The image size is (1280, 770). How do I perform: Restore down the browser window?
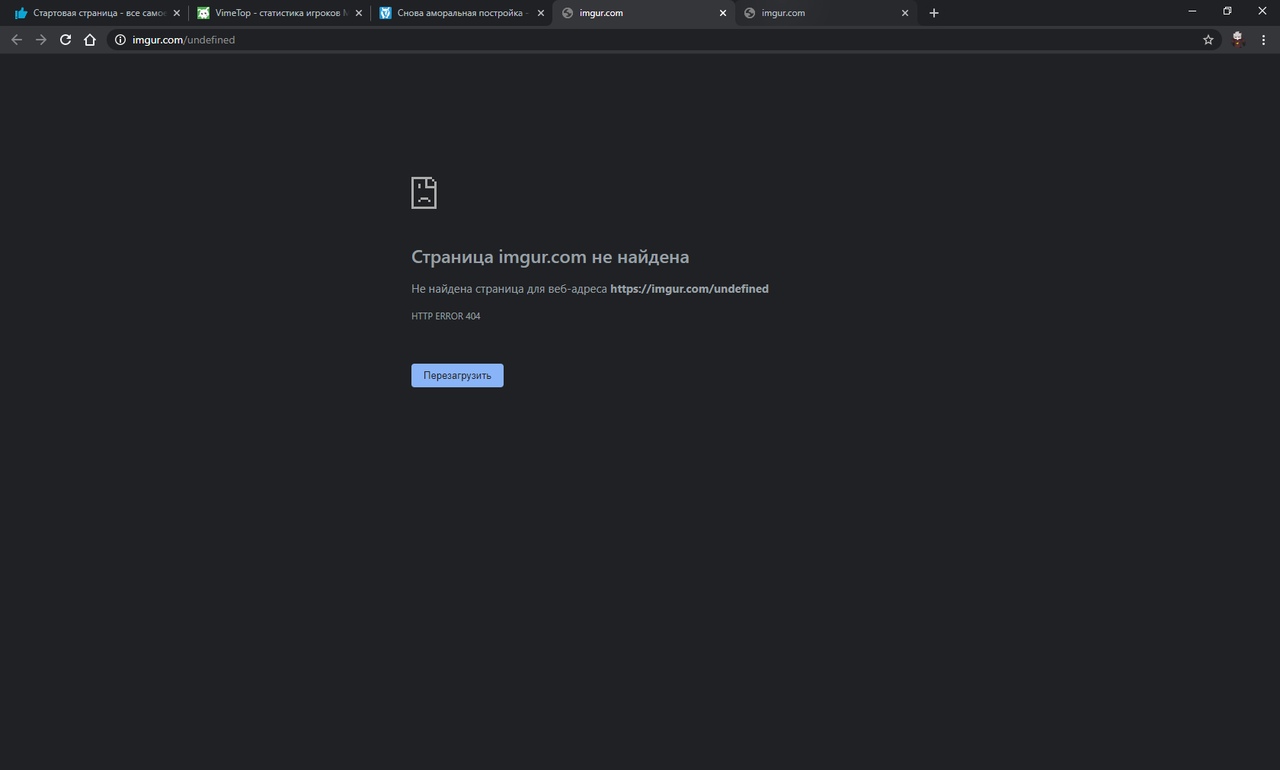coord(1227,12)
